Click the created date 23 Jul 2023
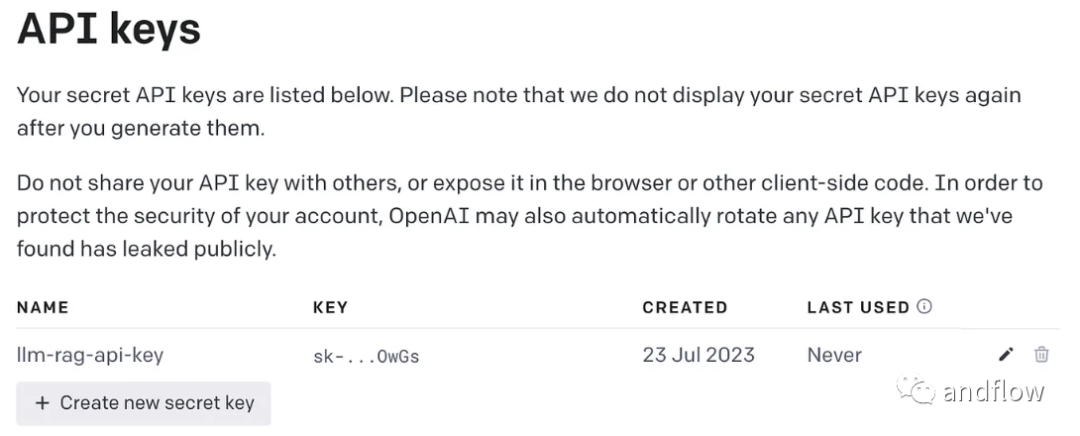 point(698,354)
